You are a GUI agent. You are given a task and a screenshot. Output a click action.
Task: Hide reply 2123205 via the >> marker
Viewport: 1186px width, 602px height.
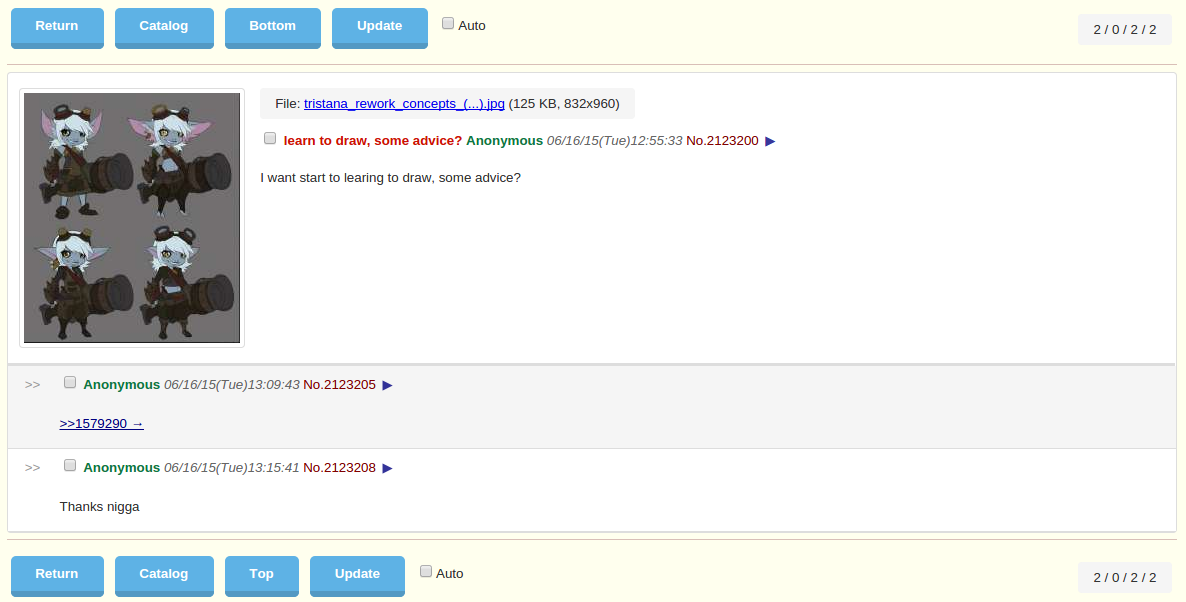33,385
